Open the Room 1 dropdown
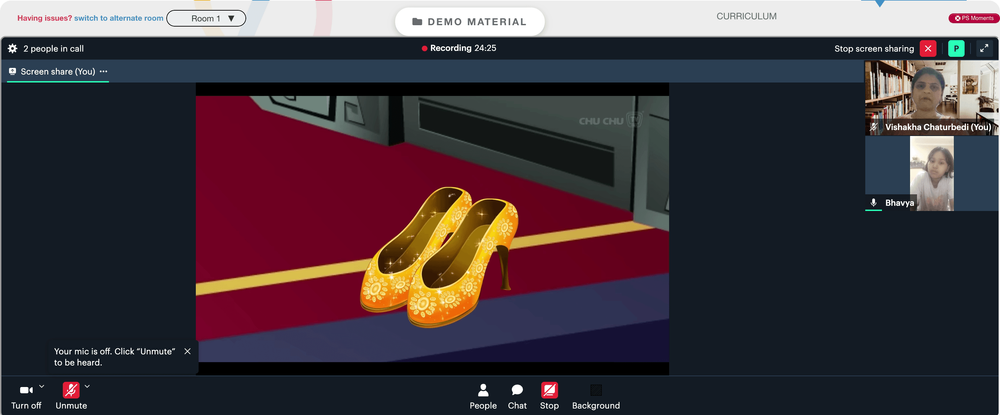Screen dimensions: 1000x415 coord(206,18)
